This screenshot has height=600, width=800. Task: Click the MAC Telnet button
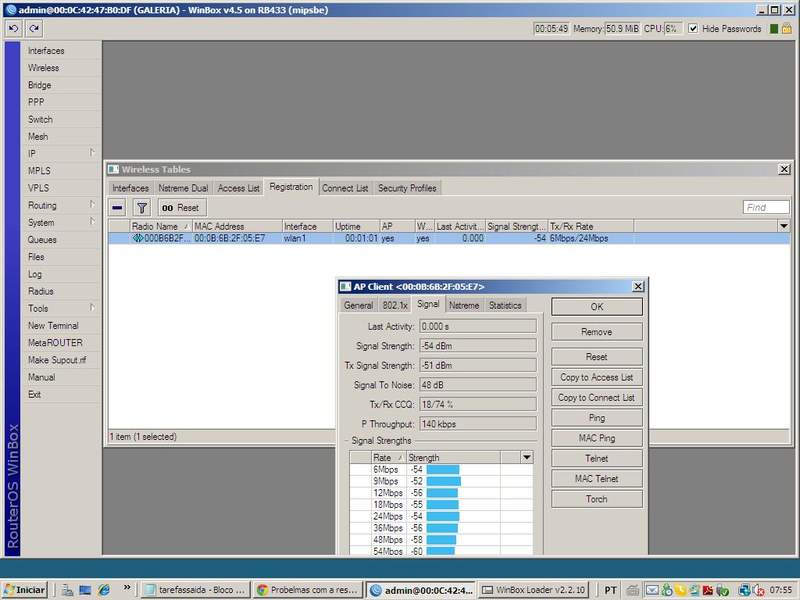click(x=596, y=479)
